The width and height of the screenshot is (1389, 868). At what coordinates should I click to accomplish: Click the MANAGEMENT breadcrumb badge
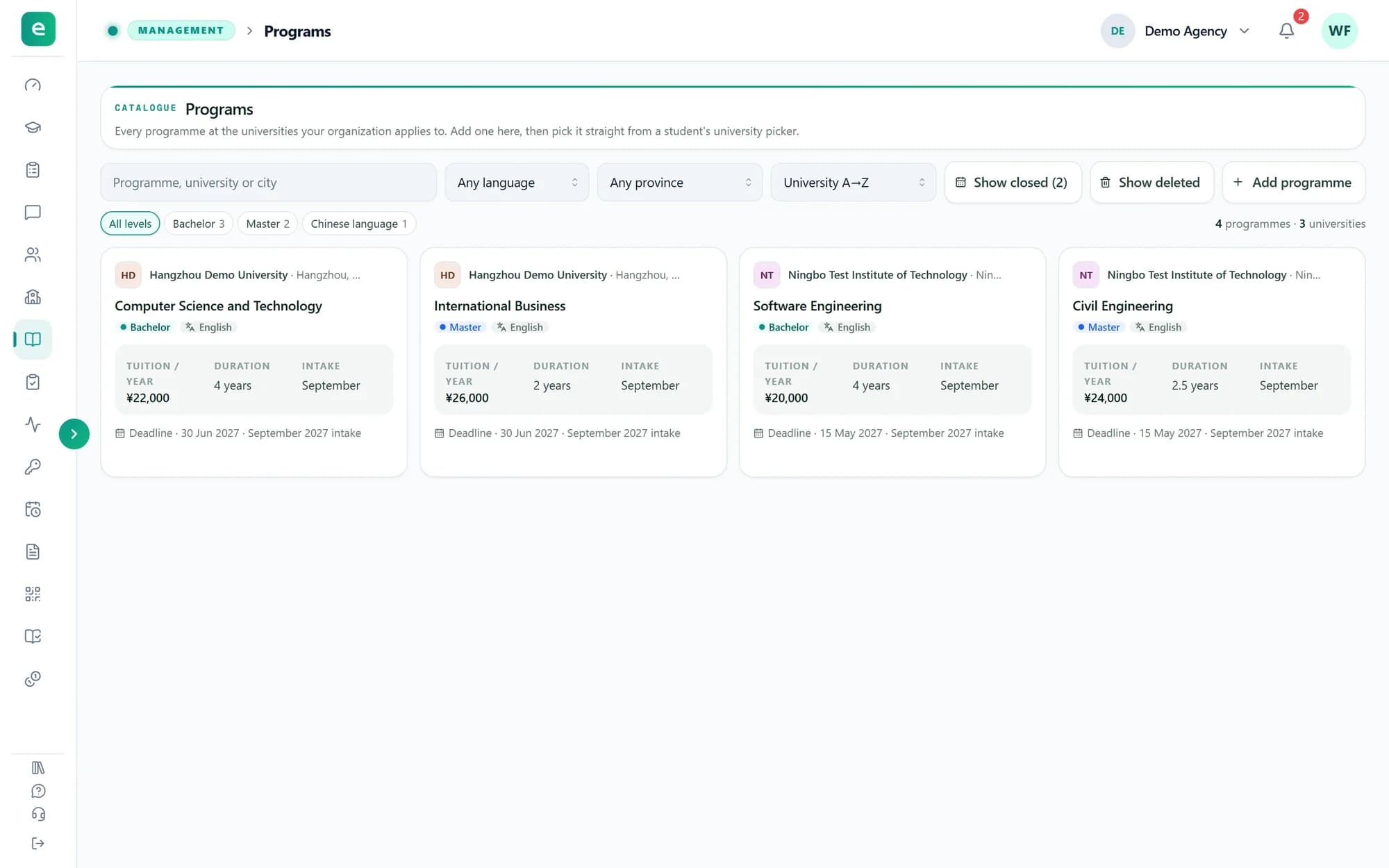[x=181, y=31]
